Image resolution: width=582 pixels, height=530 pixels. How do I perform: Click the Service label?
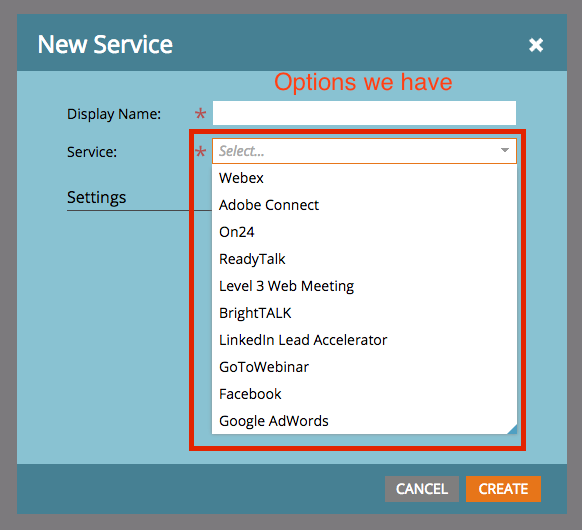(92, 152)
